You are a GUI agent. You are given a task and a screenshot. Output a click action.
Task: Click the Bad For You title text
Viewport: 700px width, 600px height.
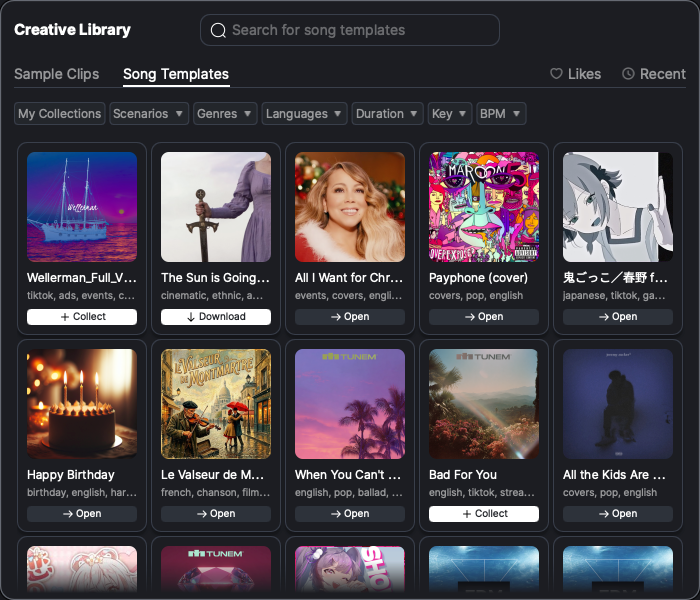coord(463,475)
